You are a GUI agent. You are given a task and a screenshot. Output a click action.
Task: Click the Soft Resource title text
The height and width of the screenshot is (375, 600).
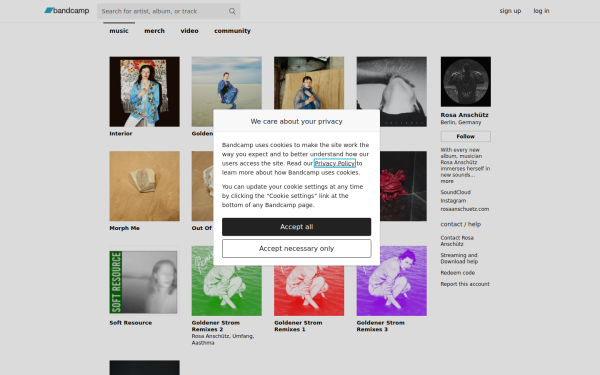pos(130,323)
